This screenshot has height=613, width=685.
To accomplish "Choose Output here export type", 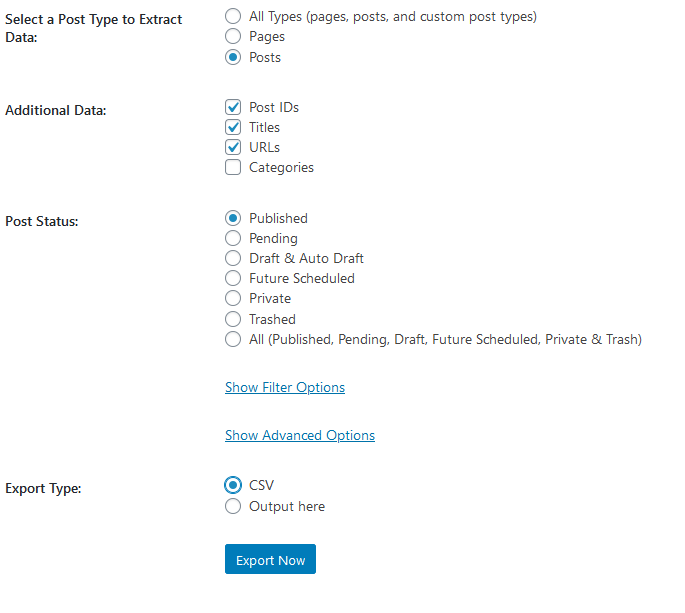I will pos(233,506).
